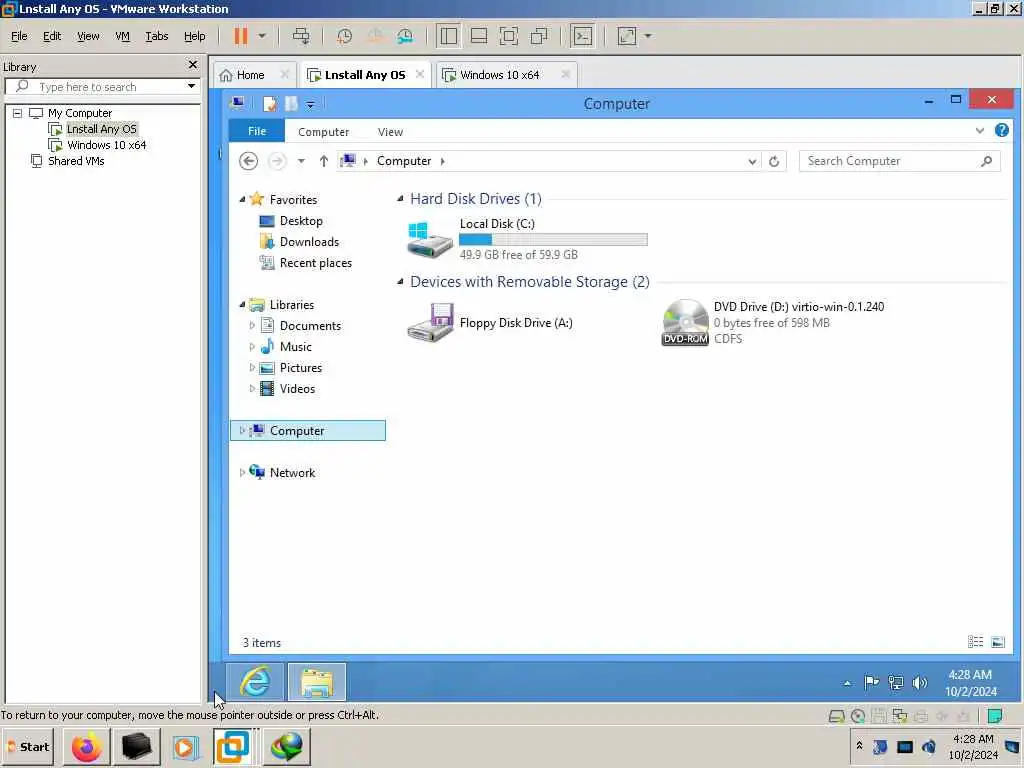The height and width of the screenshot is (768, 1024).
Task: Open Firefox from the host taskbar
Action: coord(87,746)
